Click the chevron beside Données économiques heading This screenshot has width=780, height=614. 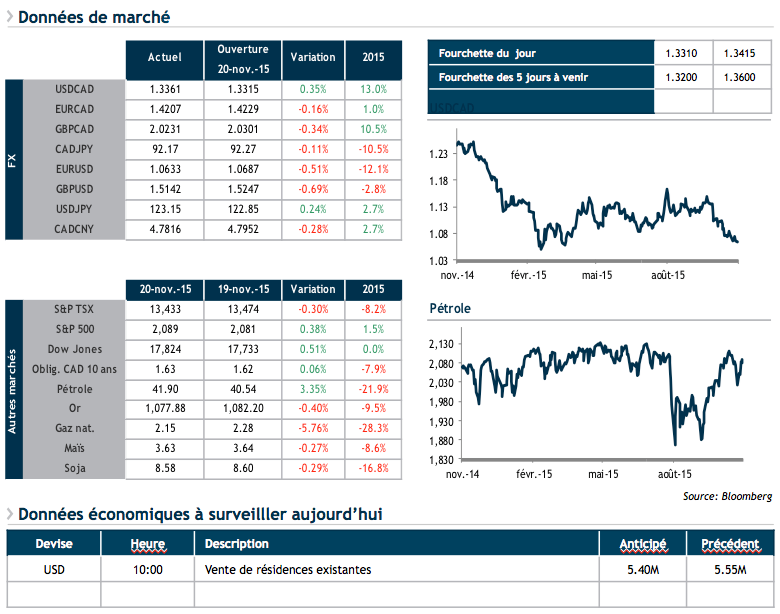pos(9,514)
